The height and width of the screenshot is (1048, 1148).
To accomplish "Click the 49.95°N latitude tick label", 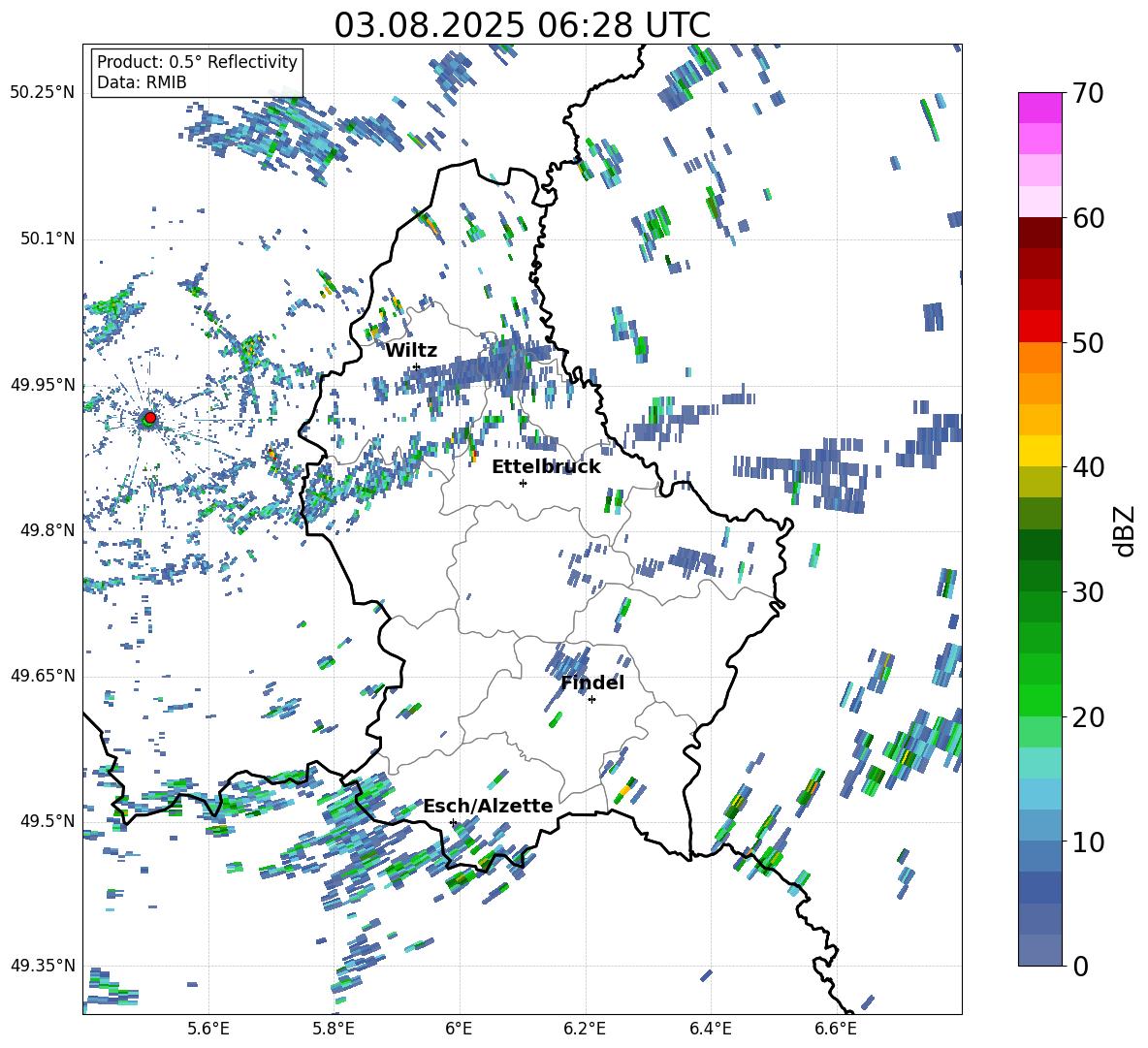I will pos(43,384).
